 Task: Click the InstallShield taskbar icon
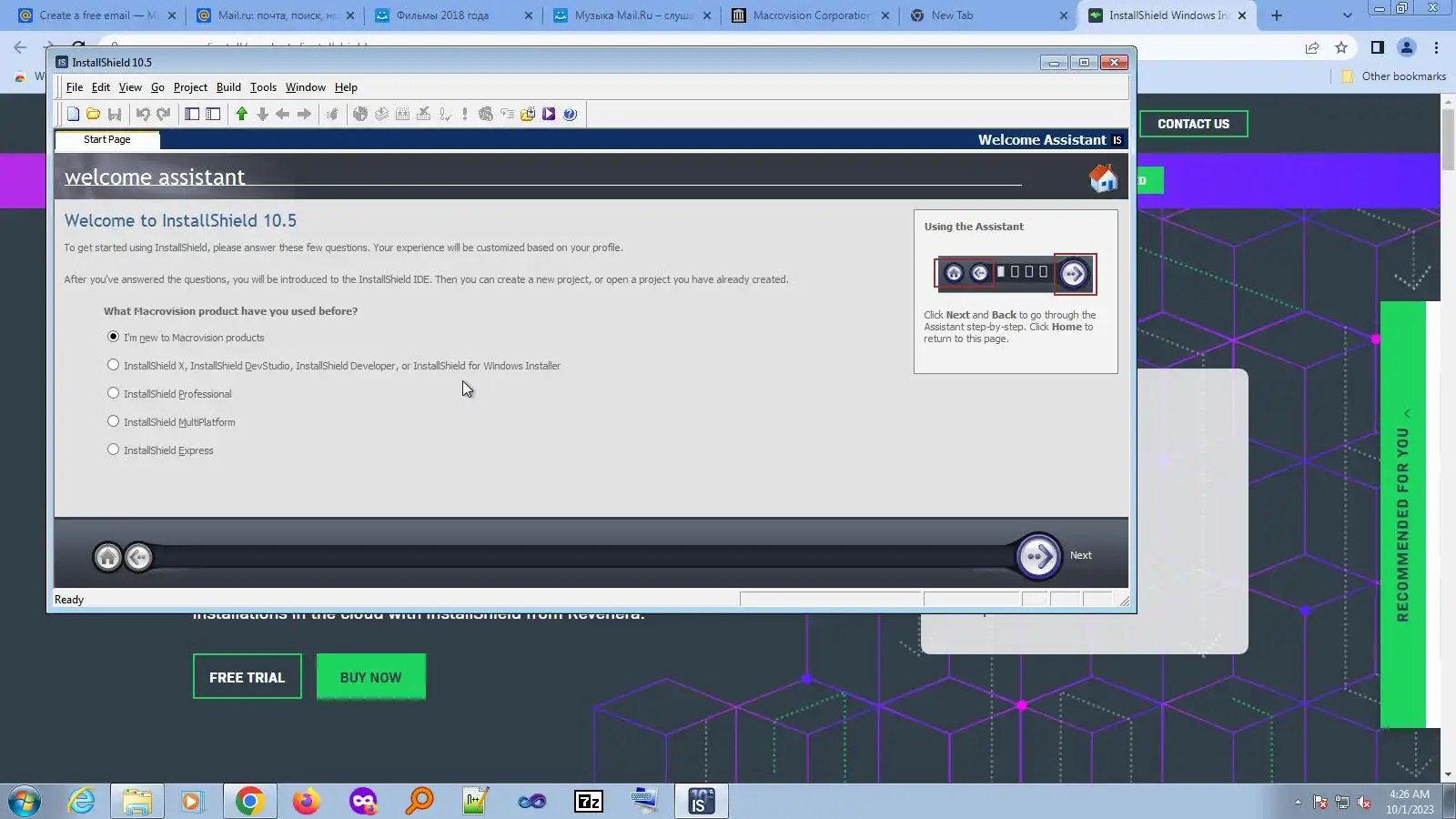pos(701,802)
